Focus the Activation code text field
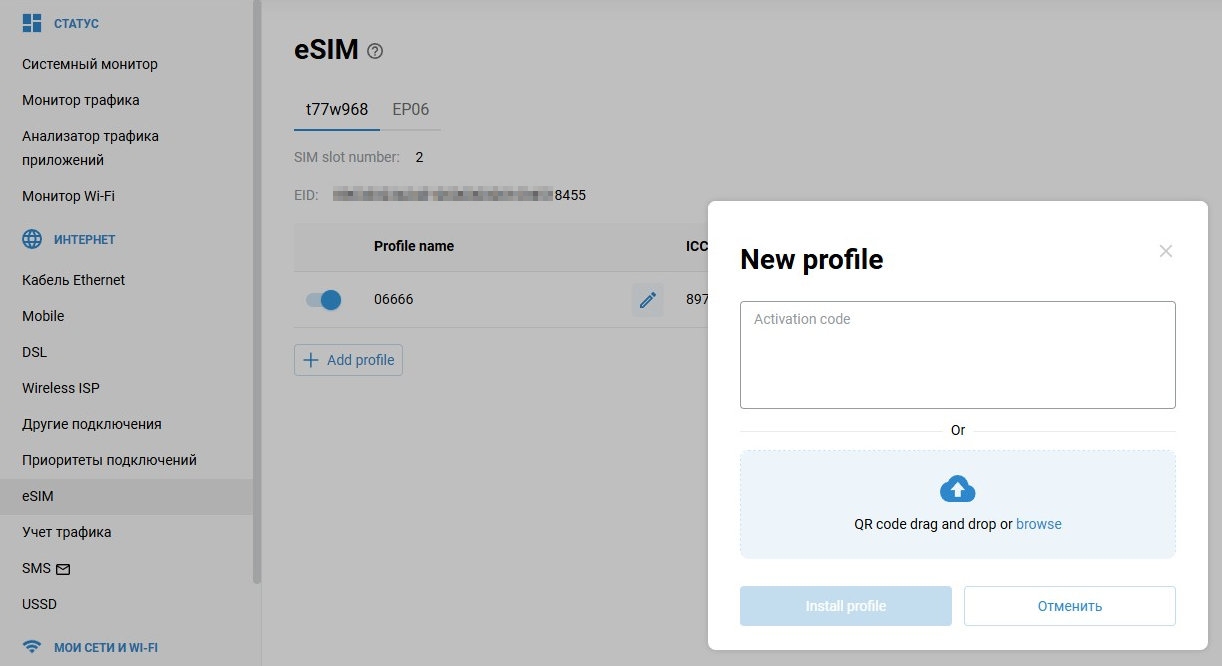The height and width of the screenshot is (666, 1222). 957,355
